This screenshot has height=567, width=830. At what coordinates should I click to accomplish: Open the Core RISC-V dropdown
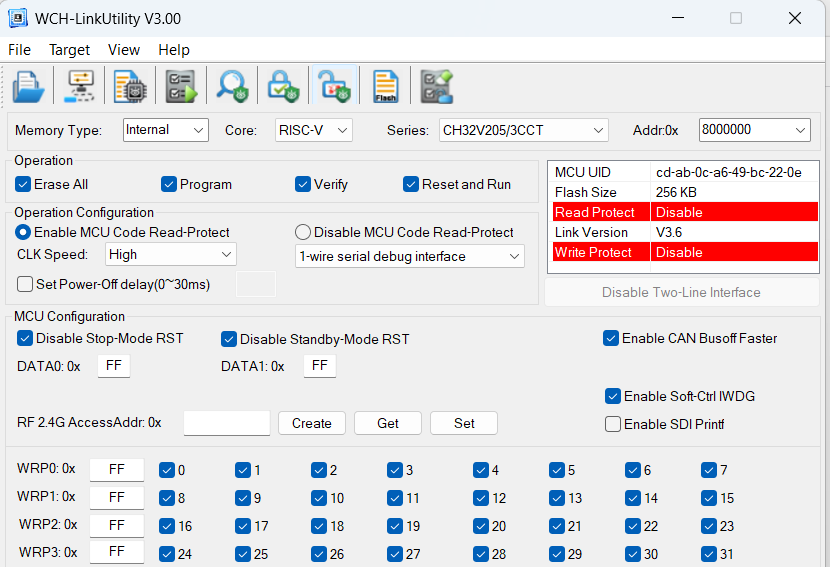(x=313, y=130)
